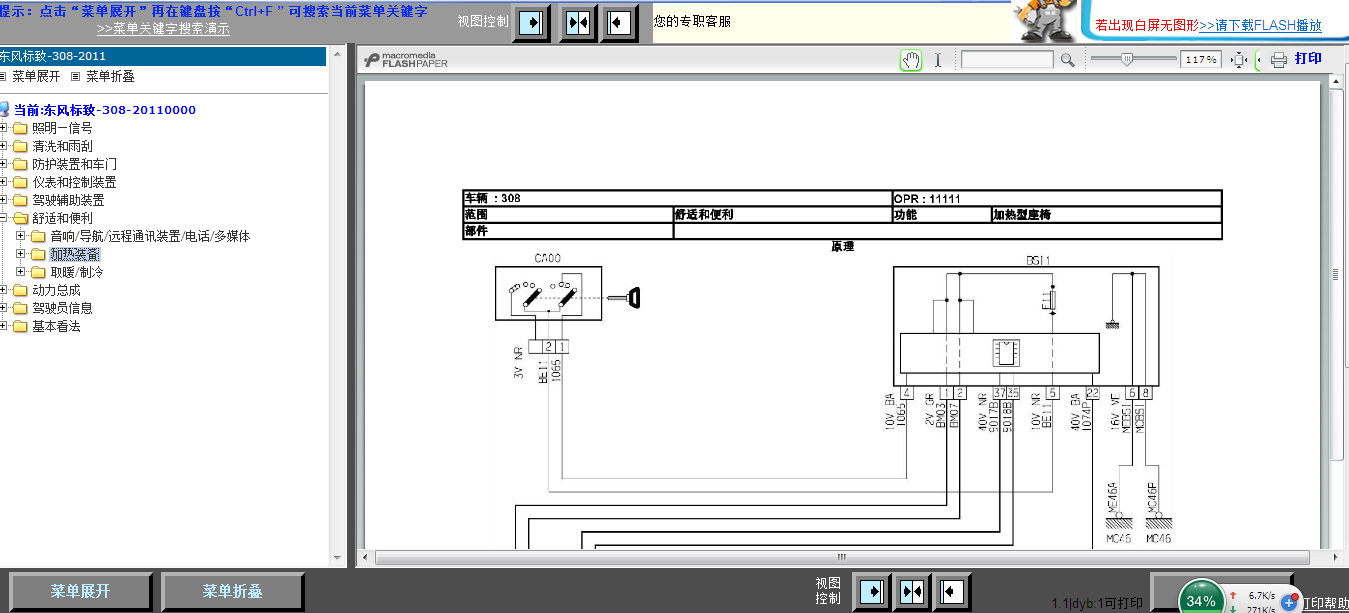Click top 菜单展开 link in sidebar
The width and height of the screenshot is (1349, 613).
click(x=36, y=76)
